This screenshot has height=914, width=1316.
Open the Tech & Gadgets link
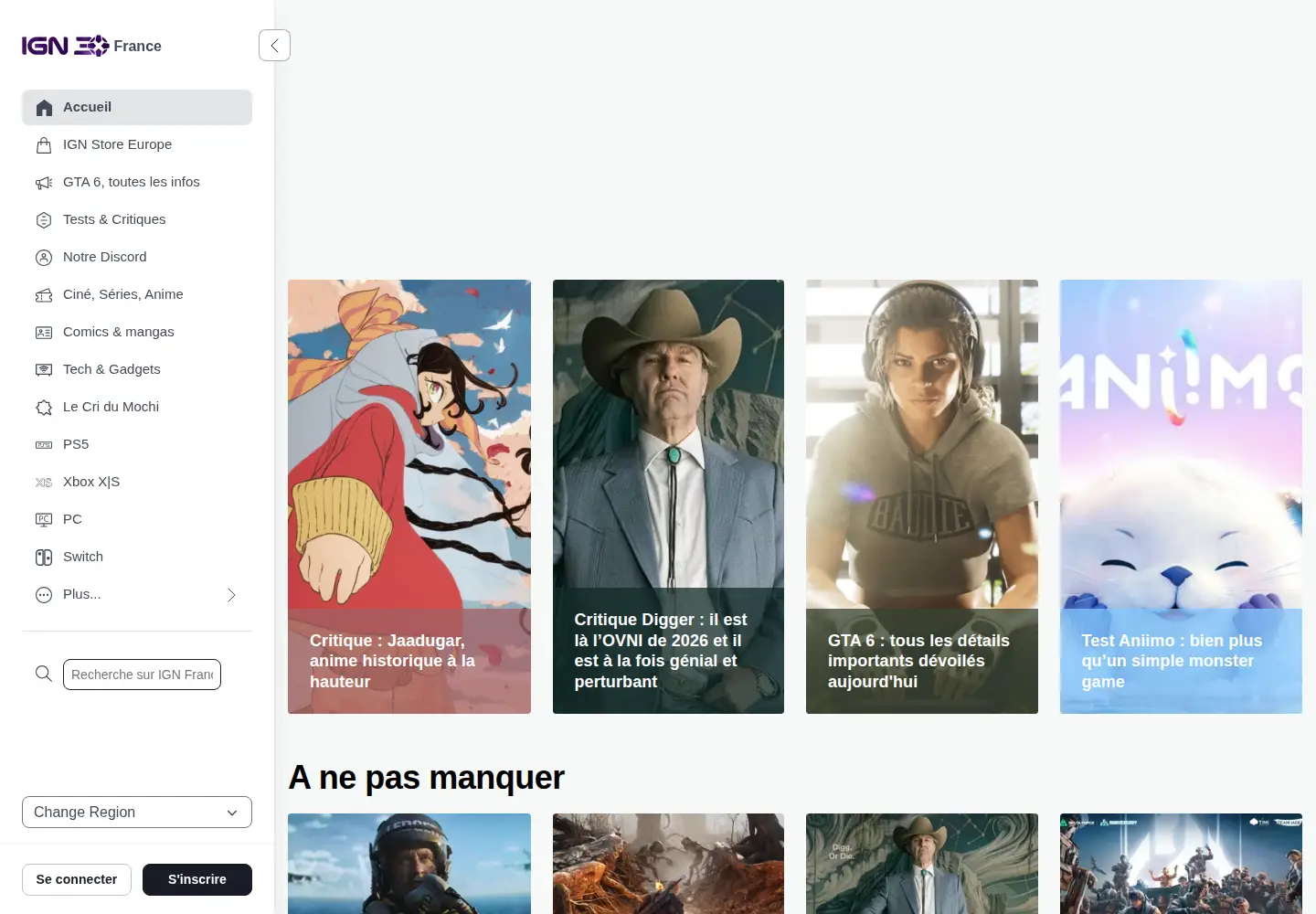137,369
